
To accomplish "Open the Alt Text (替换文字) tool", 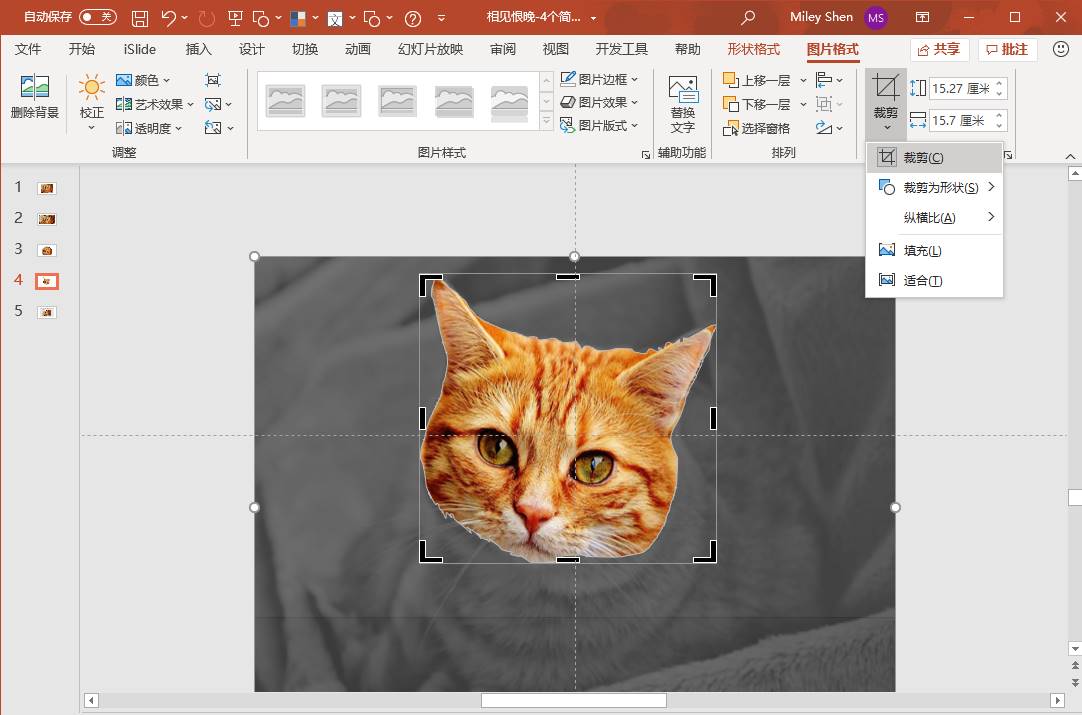I will click(x=682, y=105).
